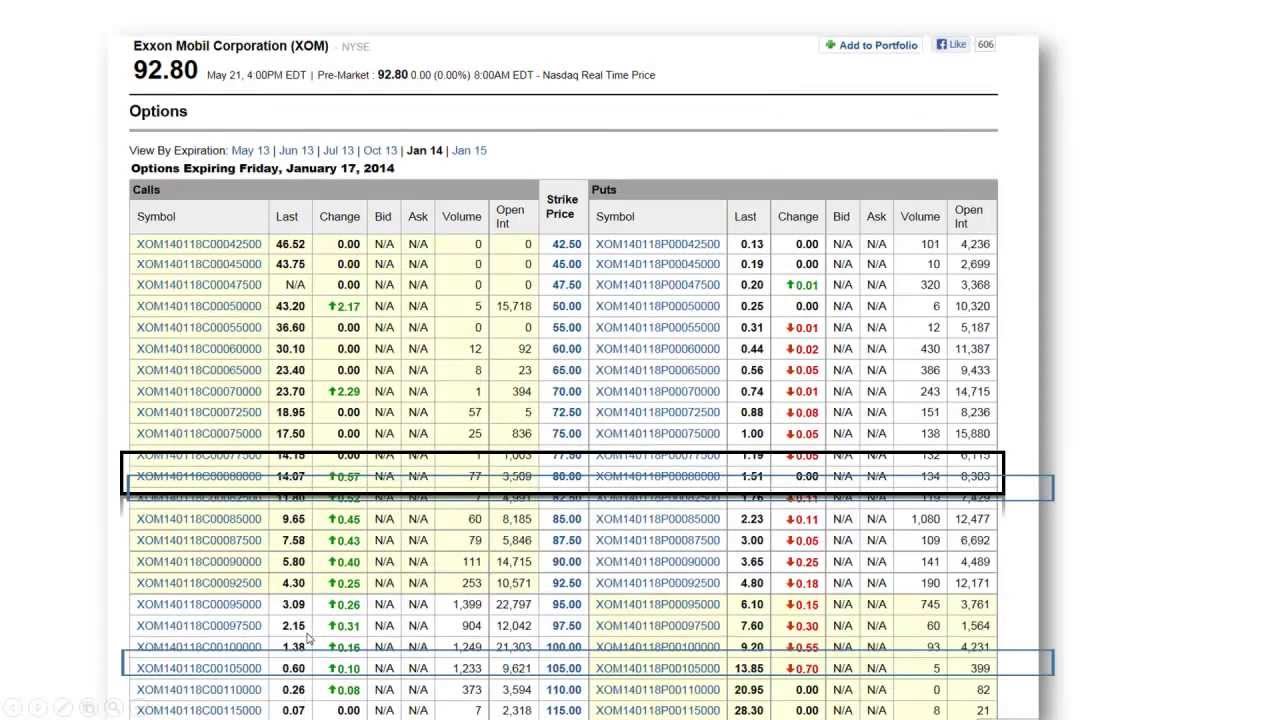Click call last price 46.52
Screen dimensions: 1280x720
tap(290, 244)
